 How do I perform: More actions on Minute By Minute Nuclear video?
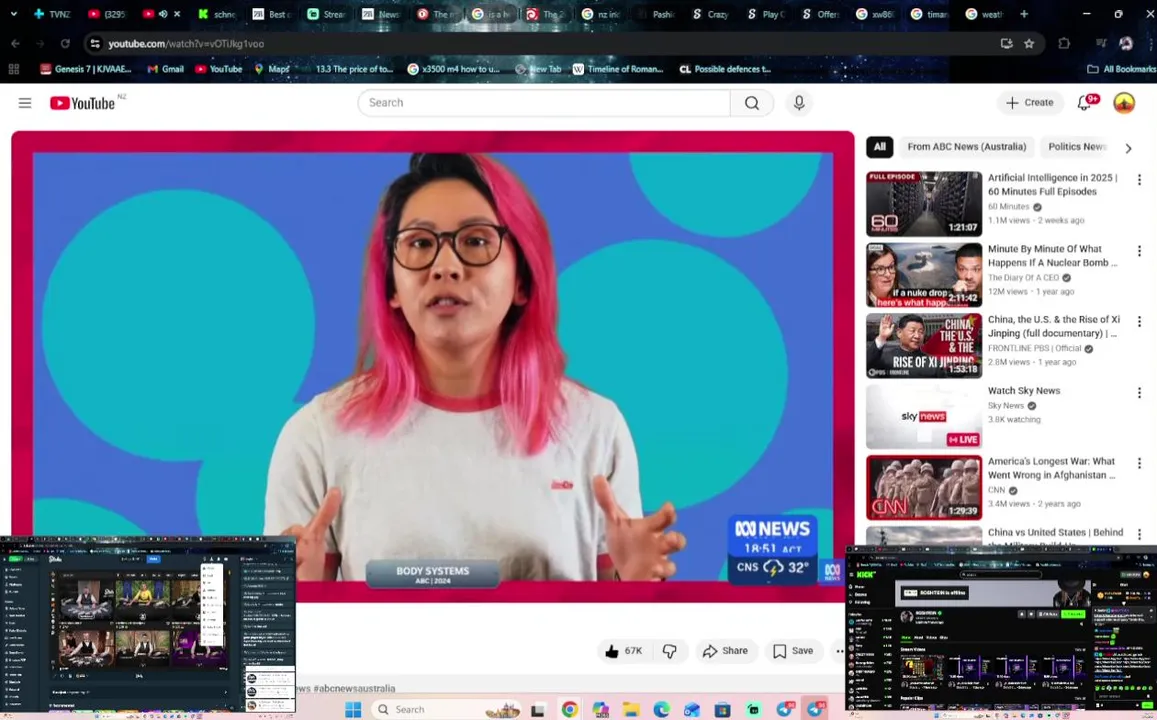click(x=1139, y=251)
